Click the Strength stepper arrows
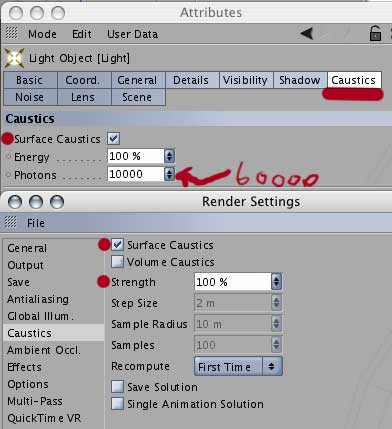This screenshot has width=392, height=429. click(x=276, y=282)
